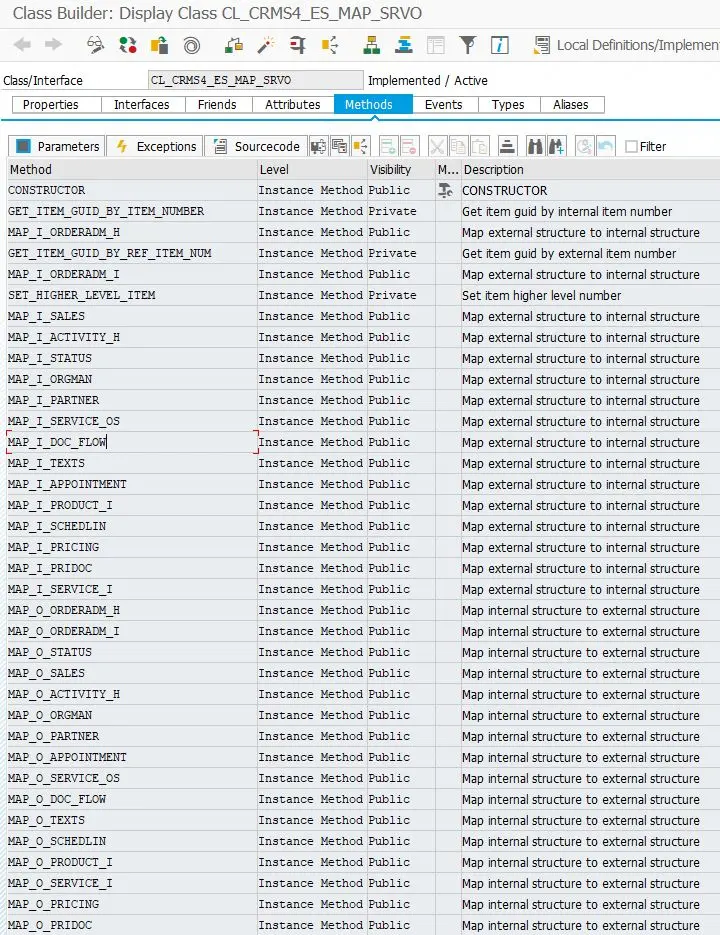Select the CONSTRUCTOR method cell
This screenshot has width=720, height=935.
(x=132, y=190)
